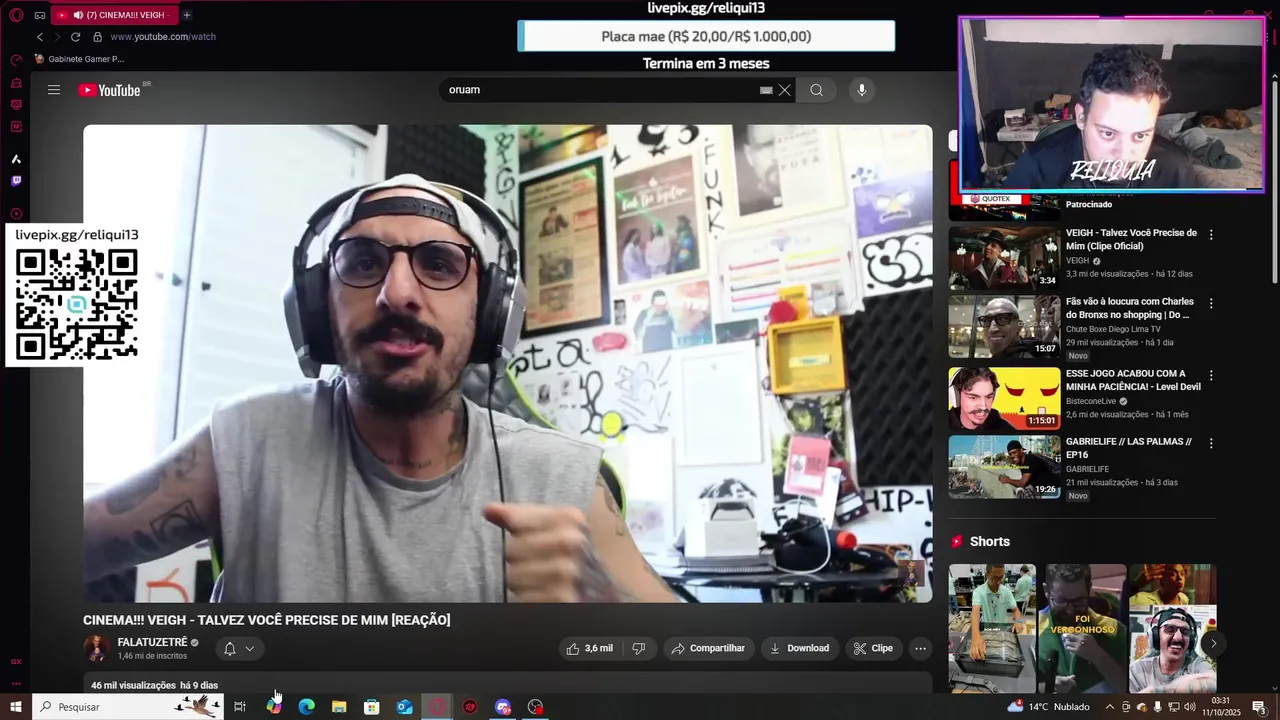Start voice search with microphone
The image size is (1280, 720).
tap(862, 90)
